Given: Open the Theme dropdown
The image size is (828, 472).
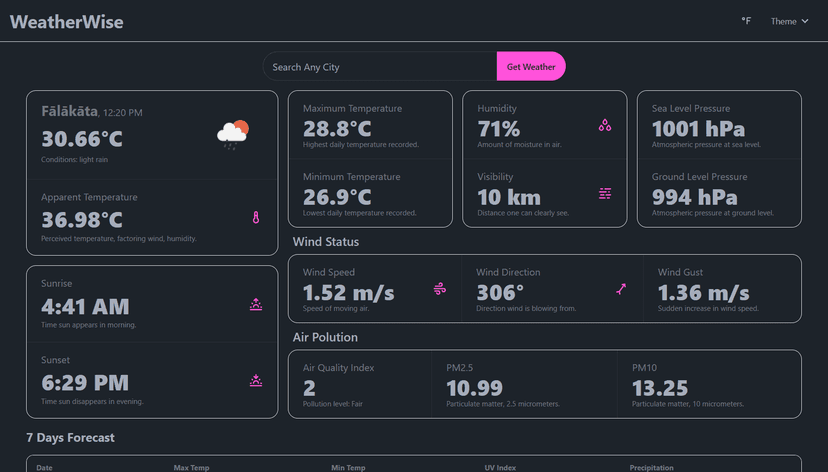Looking at the screenshot, I should [789, 21].
